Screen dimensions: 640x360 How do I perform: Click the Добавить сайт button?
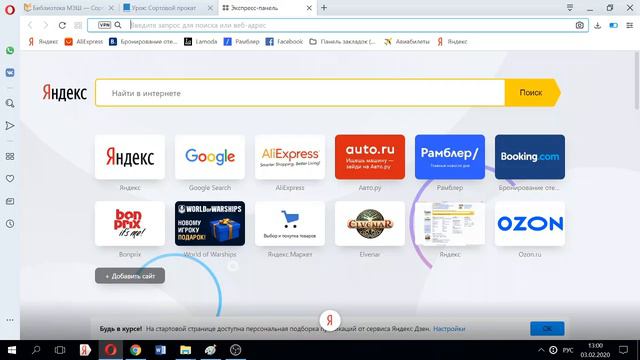130,276
